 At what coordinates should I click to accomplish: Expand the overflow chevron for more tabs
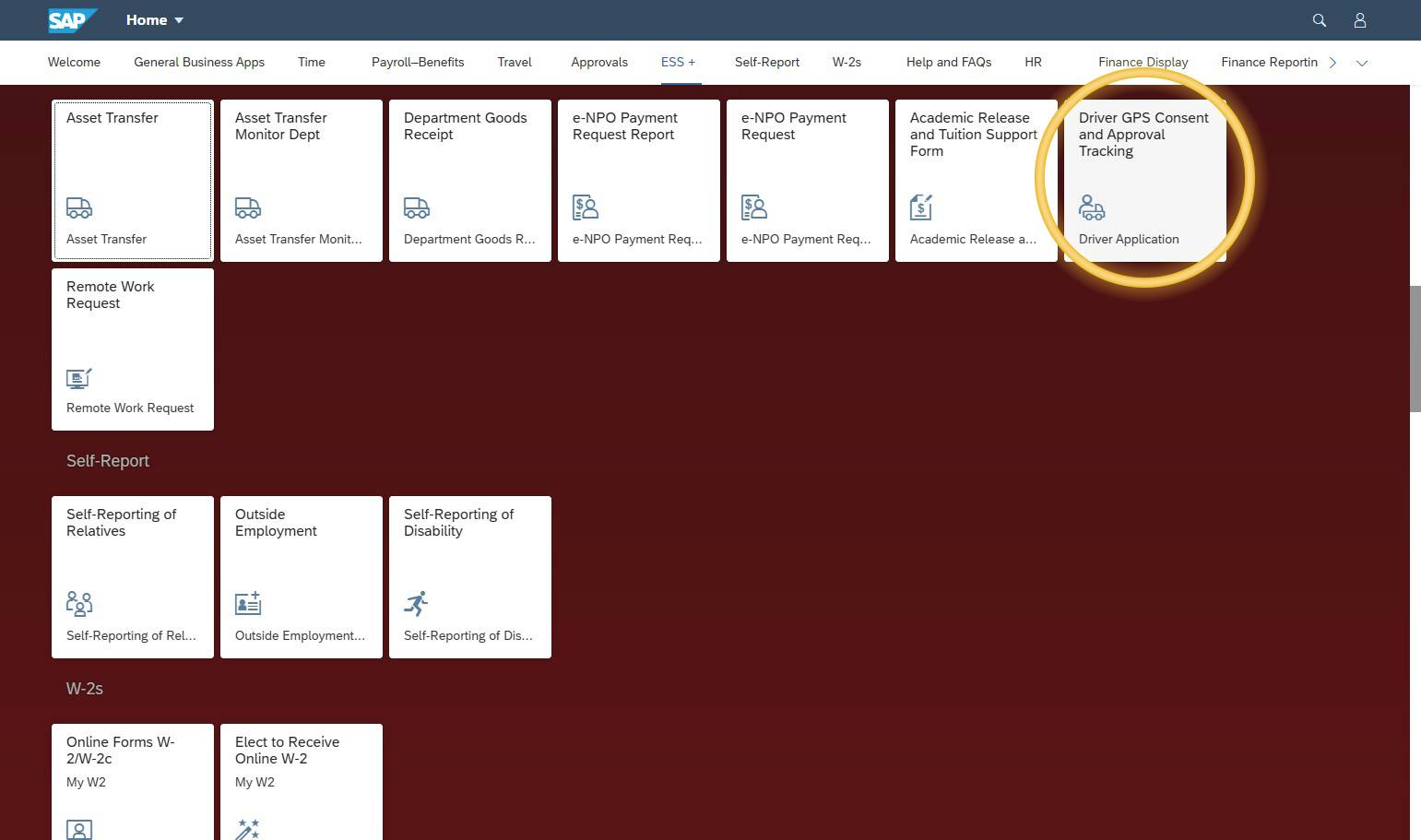tap(1332, 62)
